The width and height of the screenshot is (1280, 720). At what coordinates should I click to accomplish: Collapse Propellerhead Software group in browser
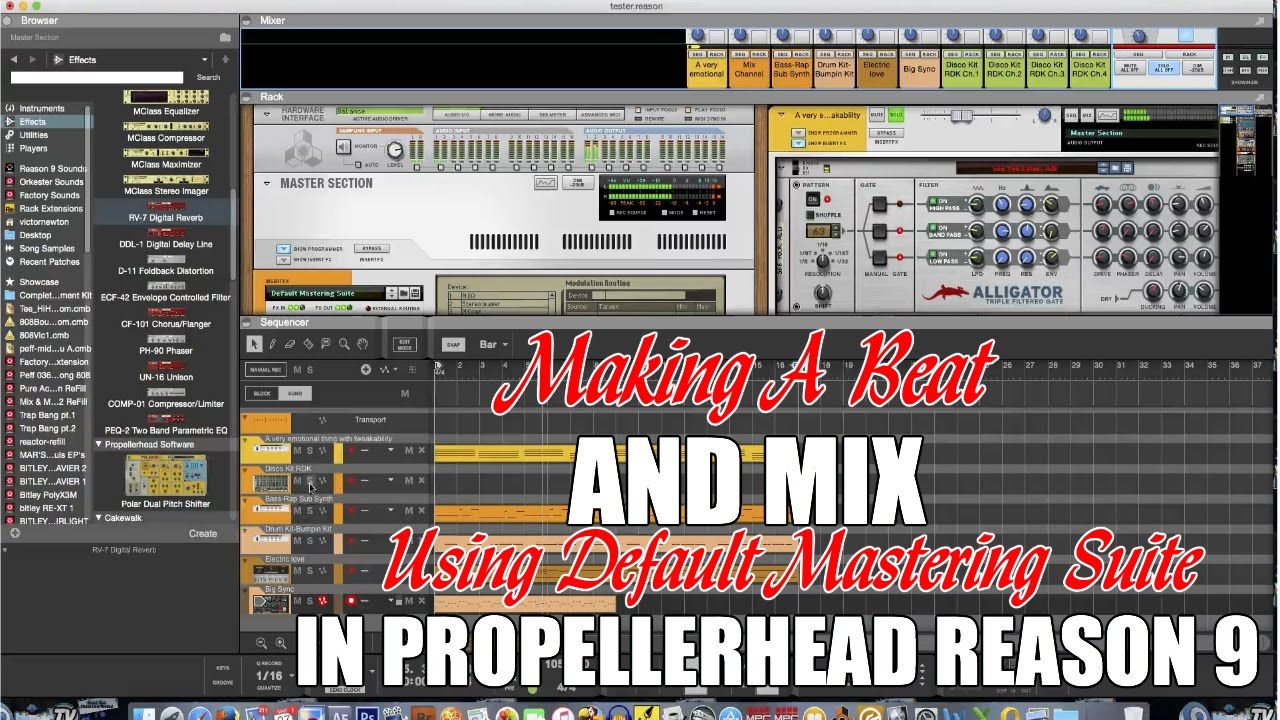pyautogui.click(x=99, y=444)
